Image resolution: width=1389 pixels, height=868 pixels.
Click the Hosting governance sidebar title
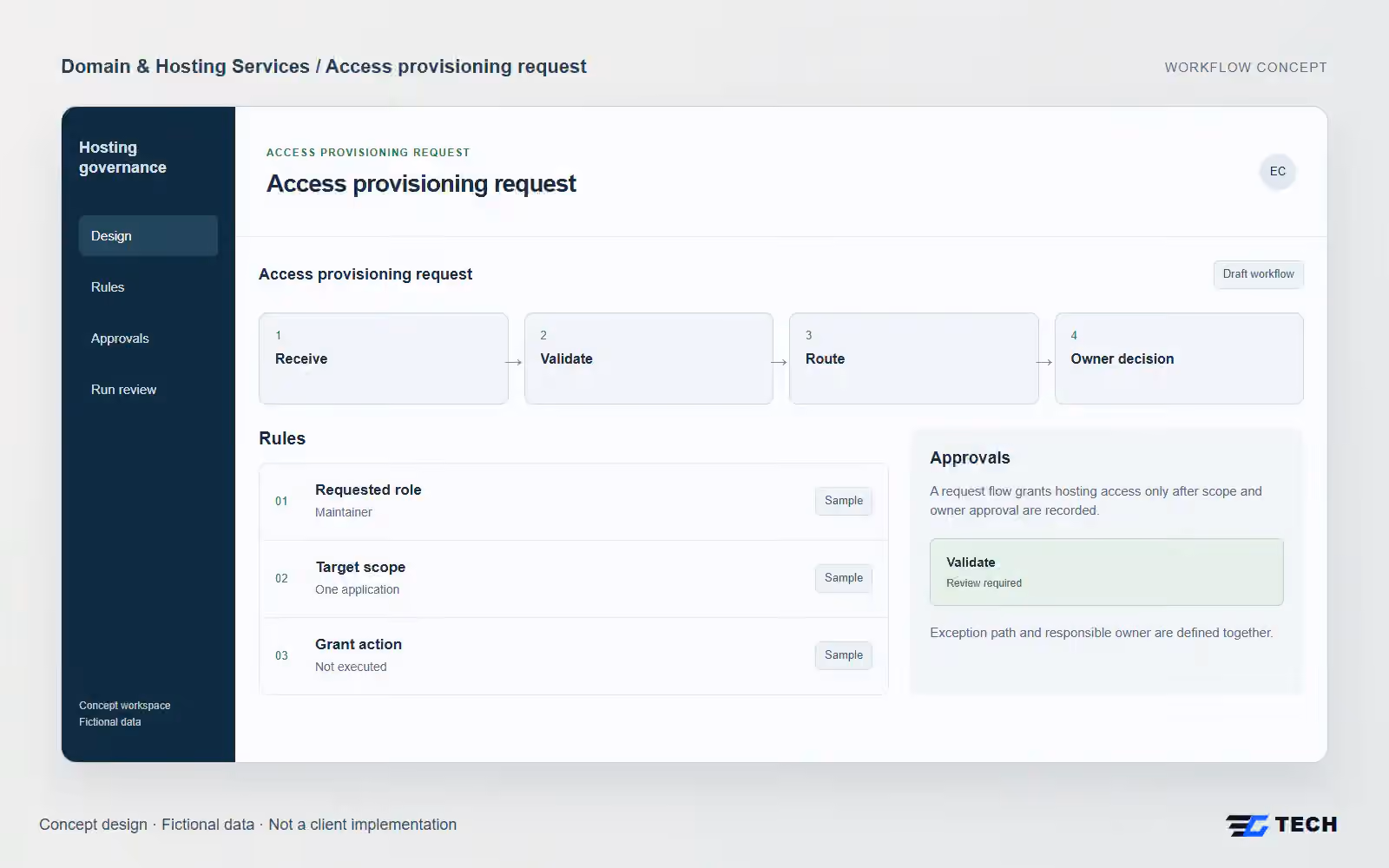(122, 157)
